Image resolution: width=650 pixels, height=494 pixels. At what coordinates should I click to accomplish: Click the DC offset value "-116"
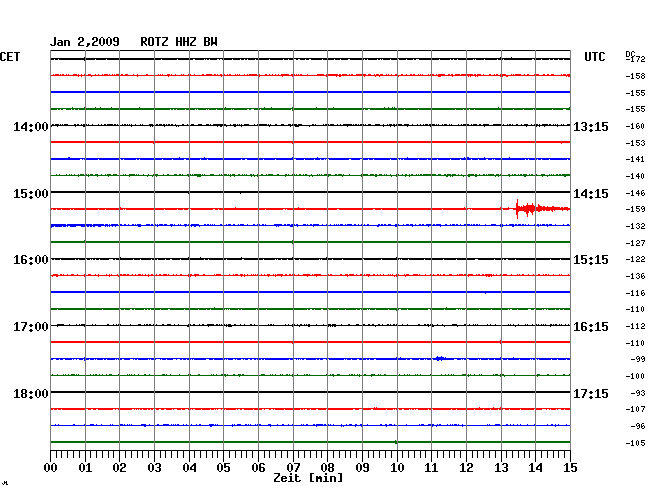pos(635,293)
